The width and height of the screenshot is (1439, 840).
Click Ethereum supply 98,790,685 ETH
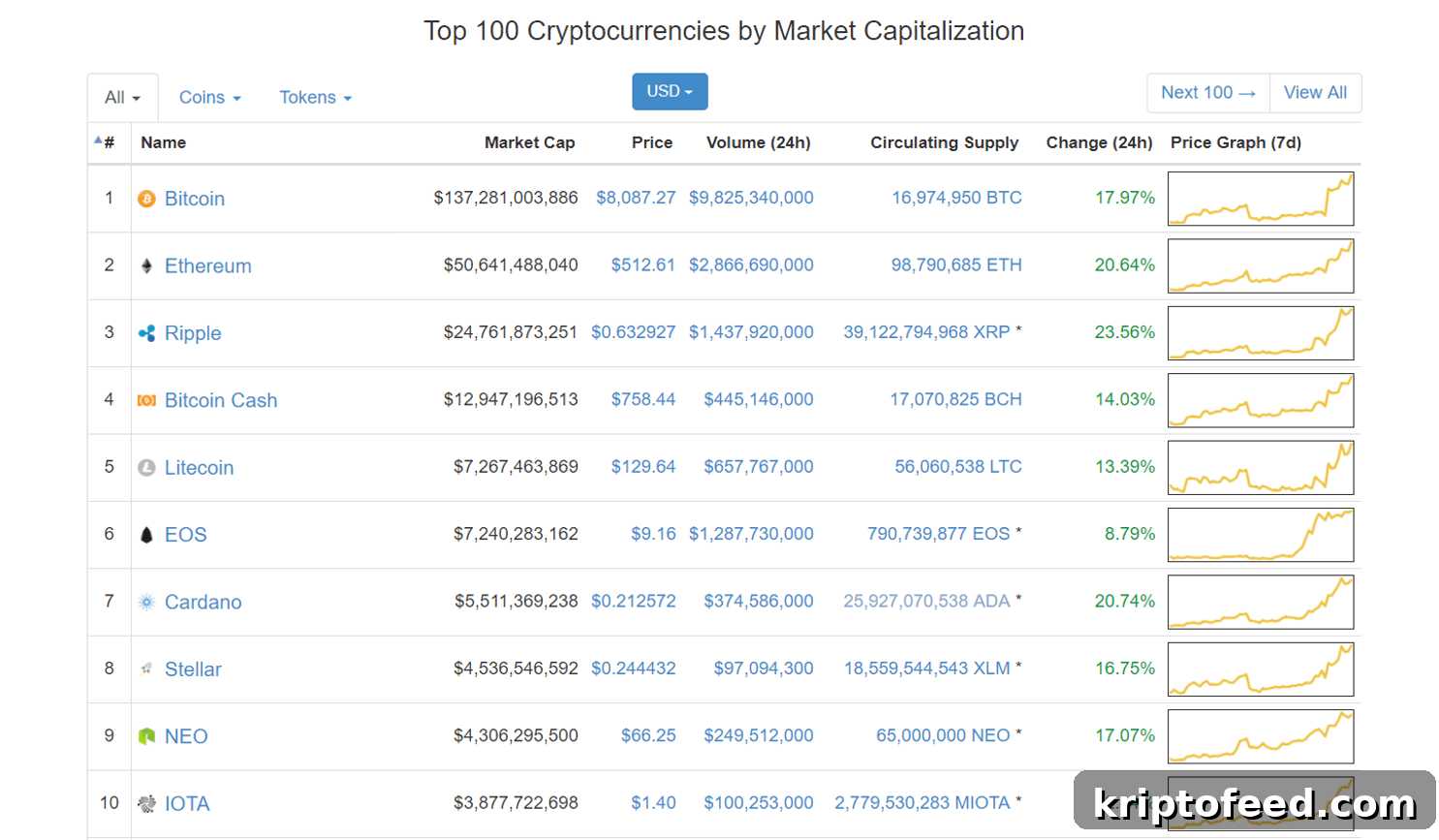[956, 264]
